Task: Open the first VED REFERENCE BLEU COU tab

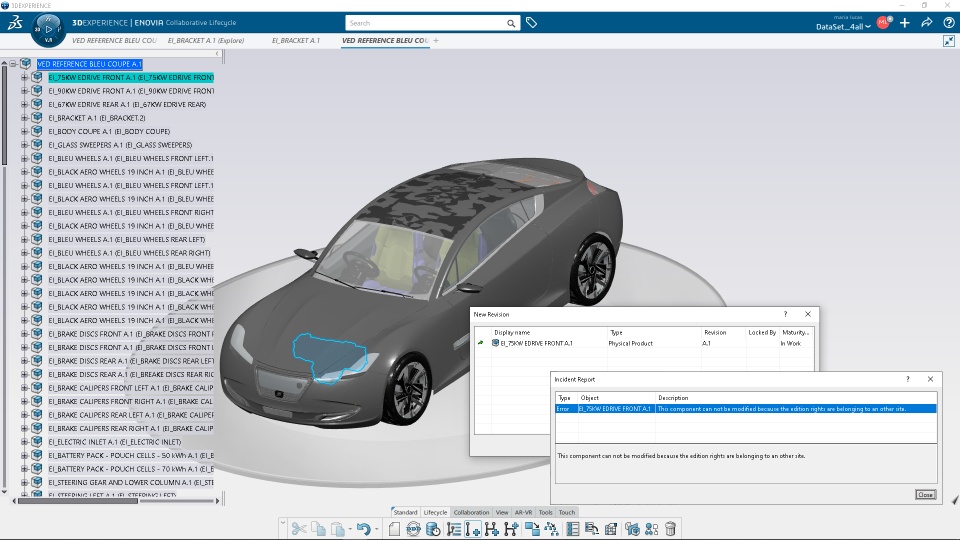Action: (114, 40)
